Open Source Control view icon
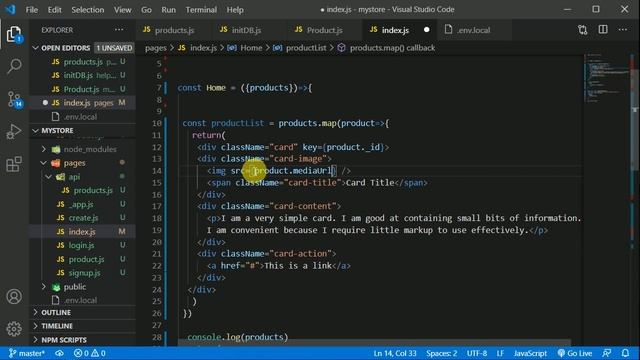This screenshot has height=360, width=640. pyautogui.click(x=14, y=99)
